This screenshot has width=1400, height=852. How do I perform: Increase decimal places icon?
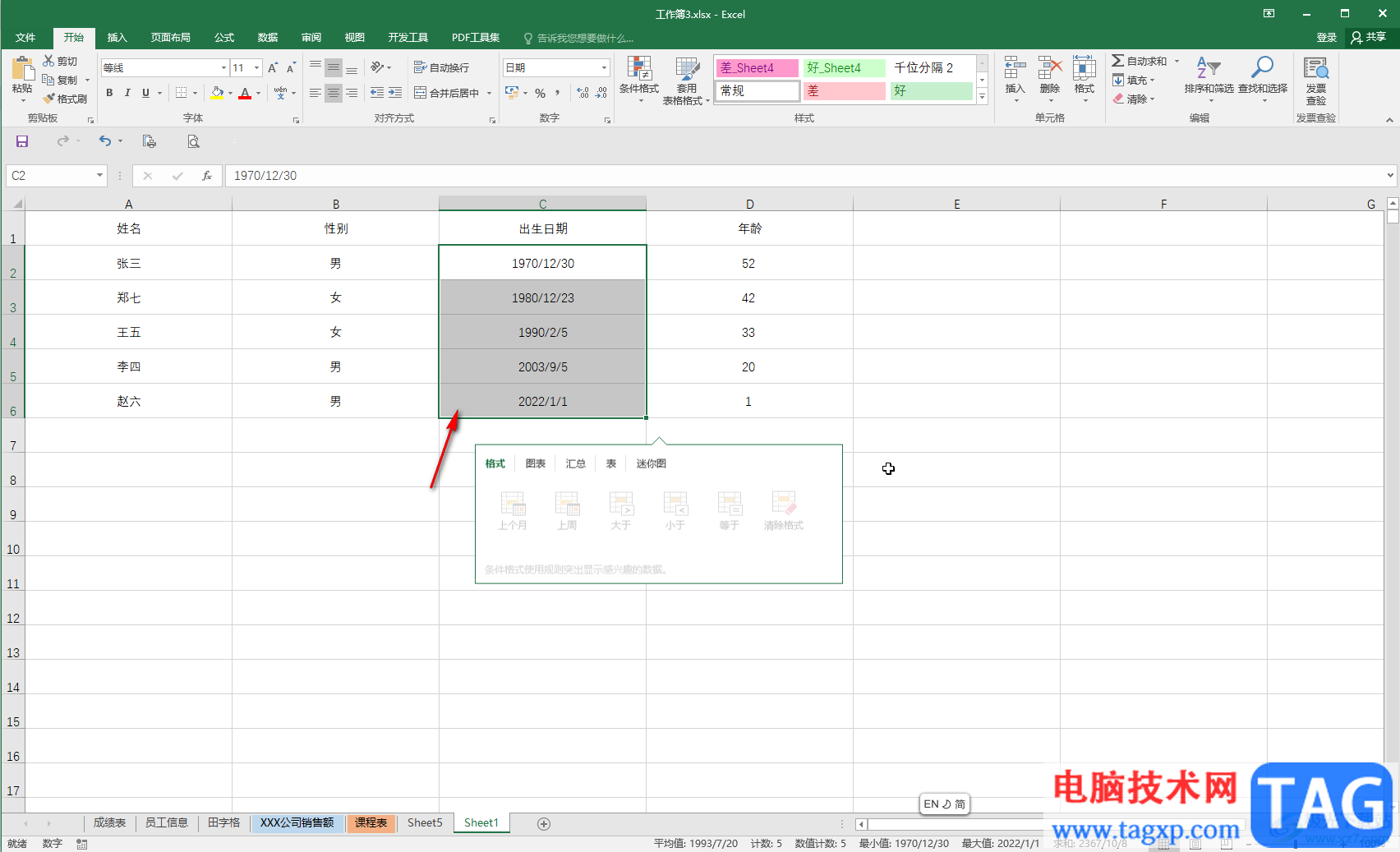583,93
